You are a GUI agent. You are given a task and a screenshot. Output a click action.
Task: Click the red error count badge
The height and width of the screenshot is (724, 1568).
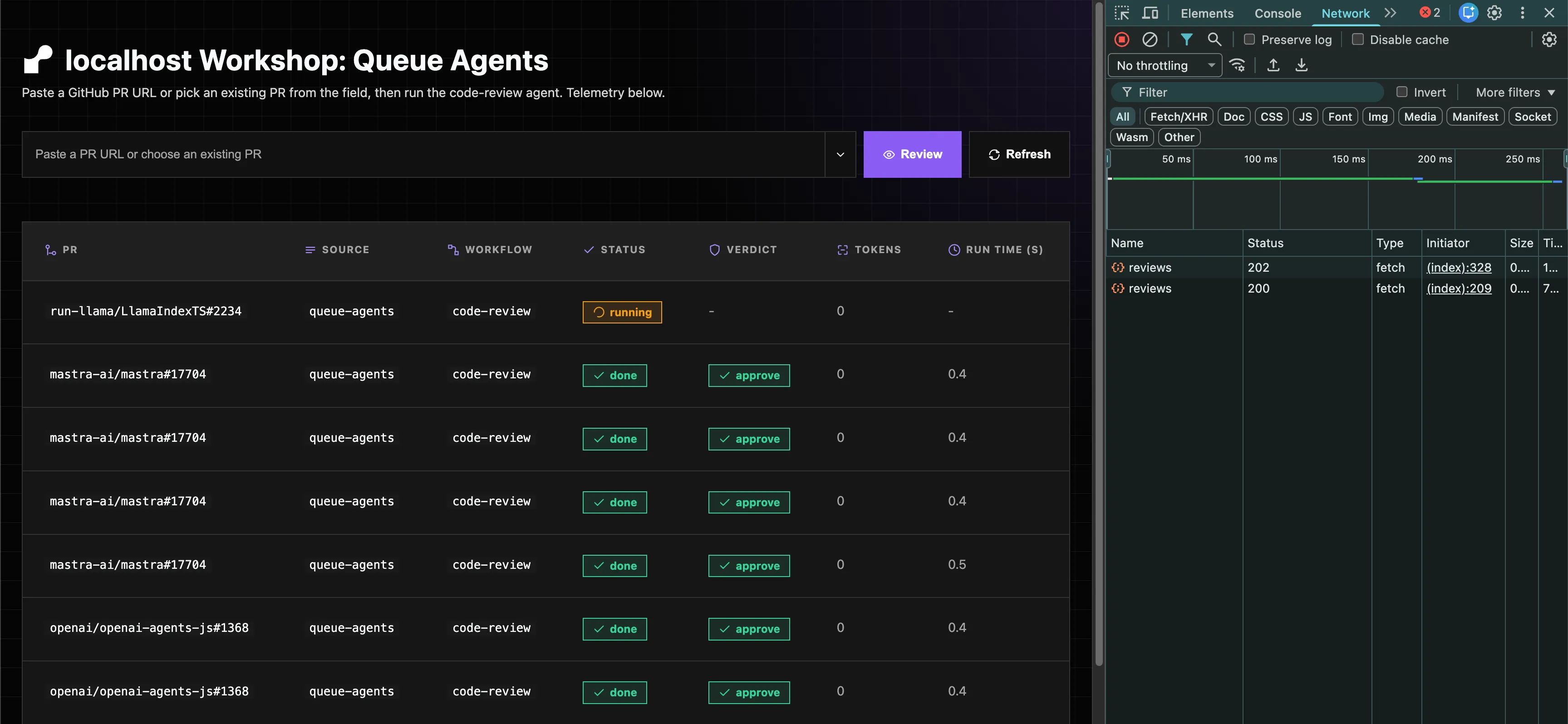pos(1430,13)
